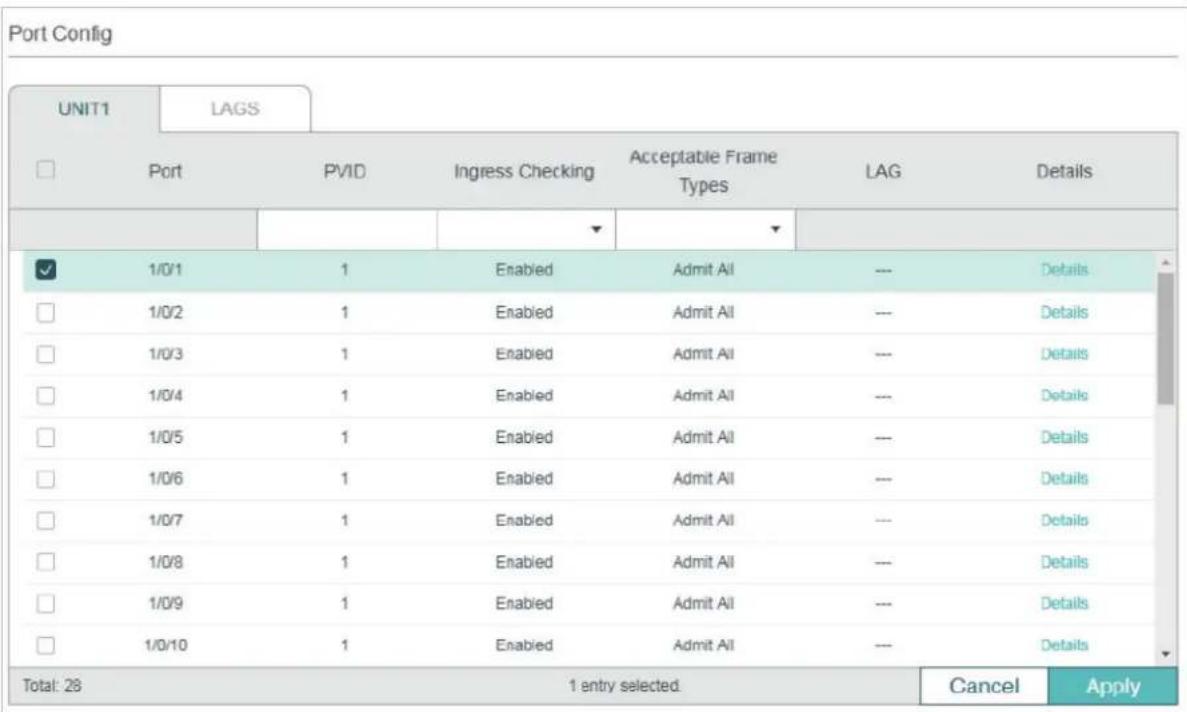
Task: Click PVID value in row 1/0/7
Action: (x=344, y=520)
